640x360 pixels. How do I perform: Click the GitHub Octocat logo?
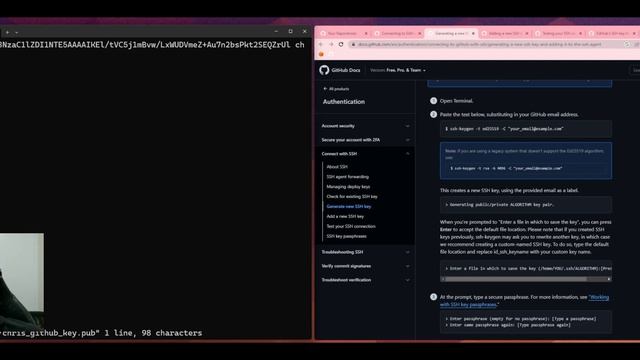(x=324, y=70)
